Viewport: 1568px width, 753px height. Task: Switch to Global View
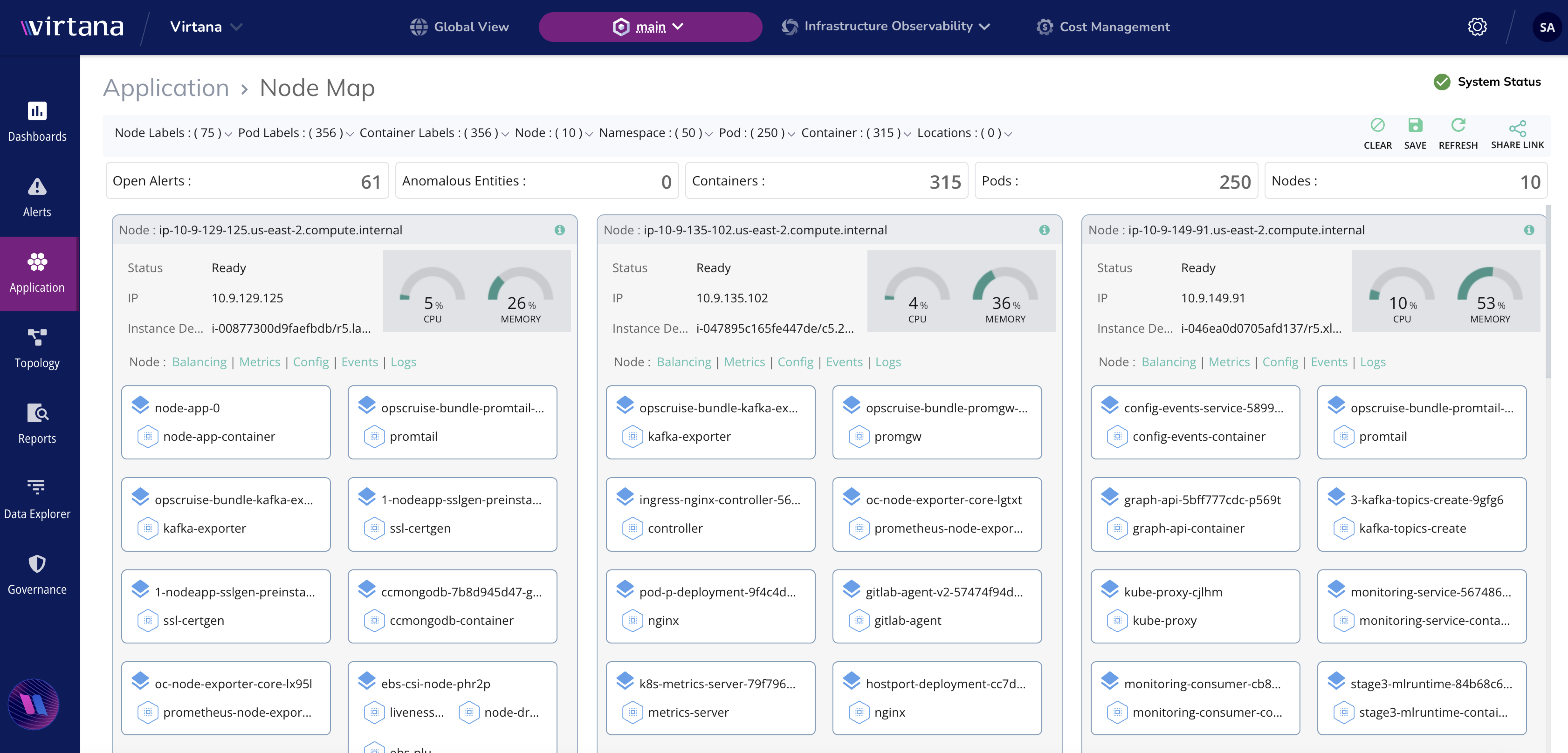point(460,27)
